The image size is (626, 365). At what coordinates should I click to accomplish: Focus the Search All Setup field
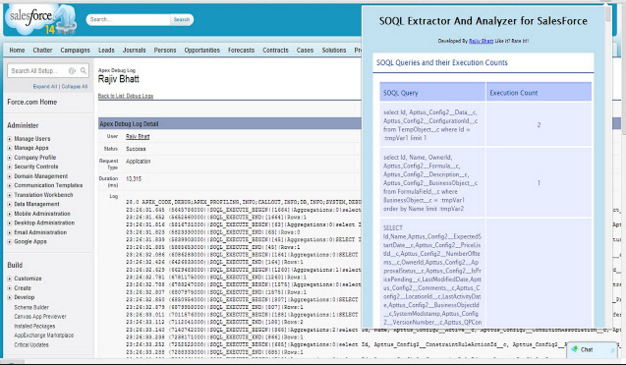click(38, 71)
